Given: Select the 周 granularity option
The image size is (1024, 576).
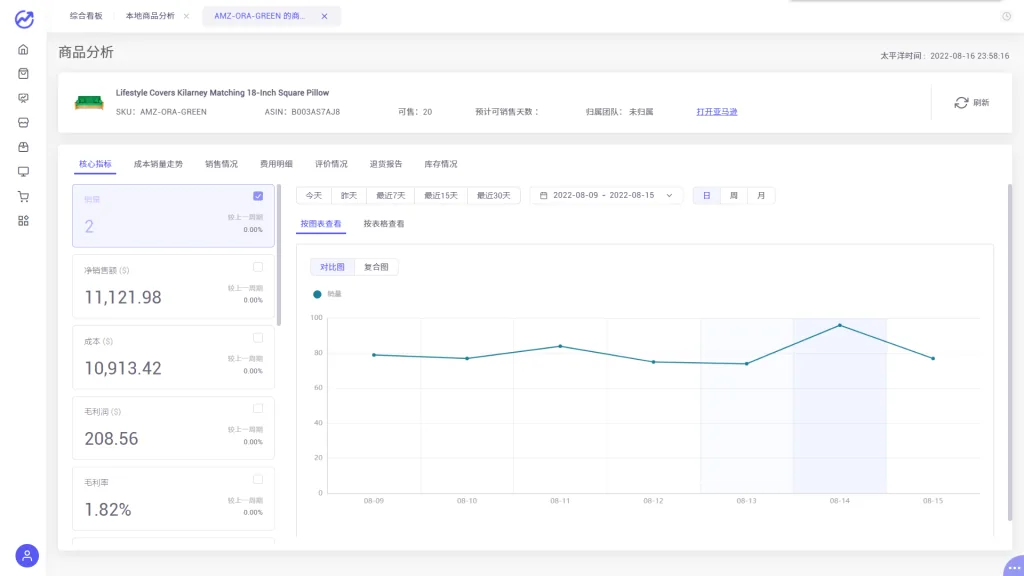Looking at the screenshot, I should 733,195.
